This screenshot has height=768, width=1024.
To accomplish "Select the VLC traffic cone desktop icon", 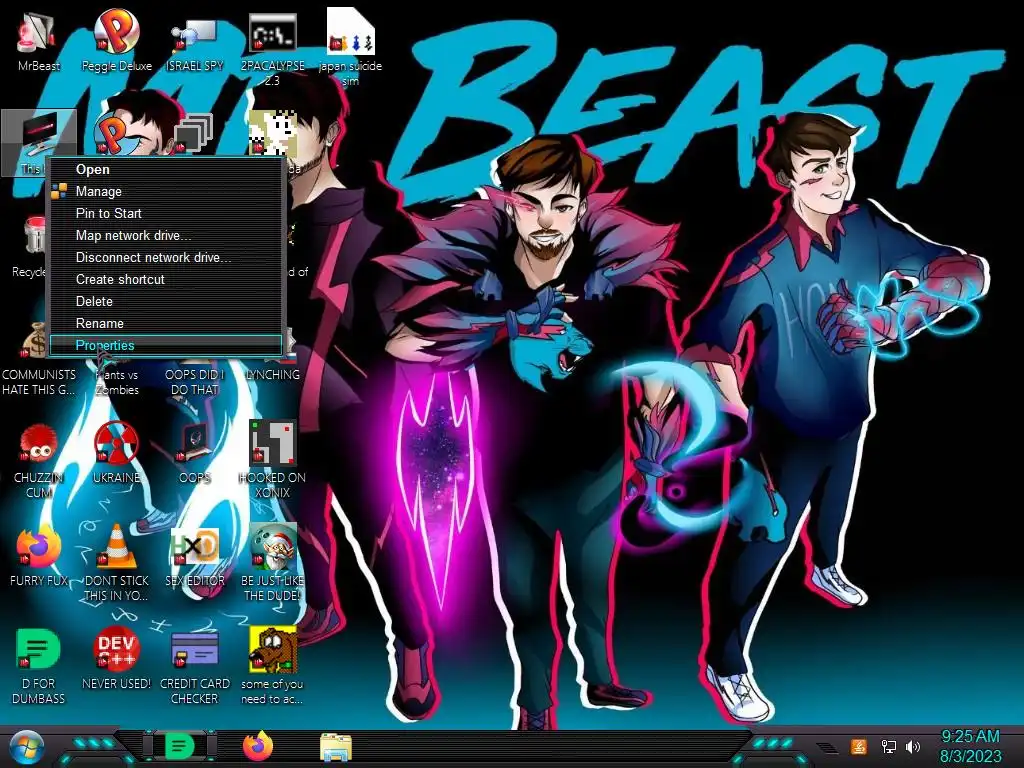I will click(x=116, y=562).
